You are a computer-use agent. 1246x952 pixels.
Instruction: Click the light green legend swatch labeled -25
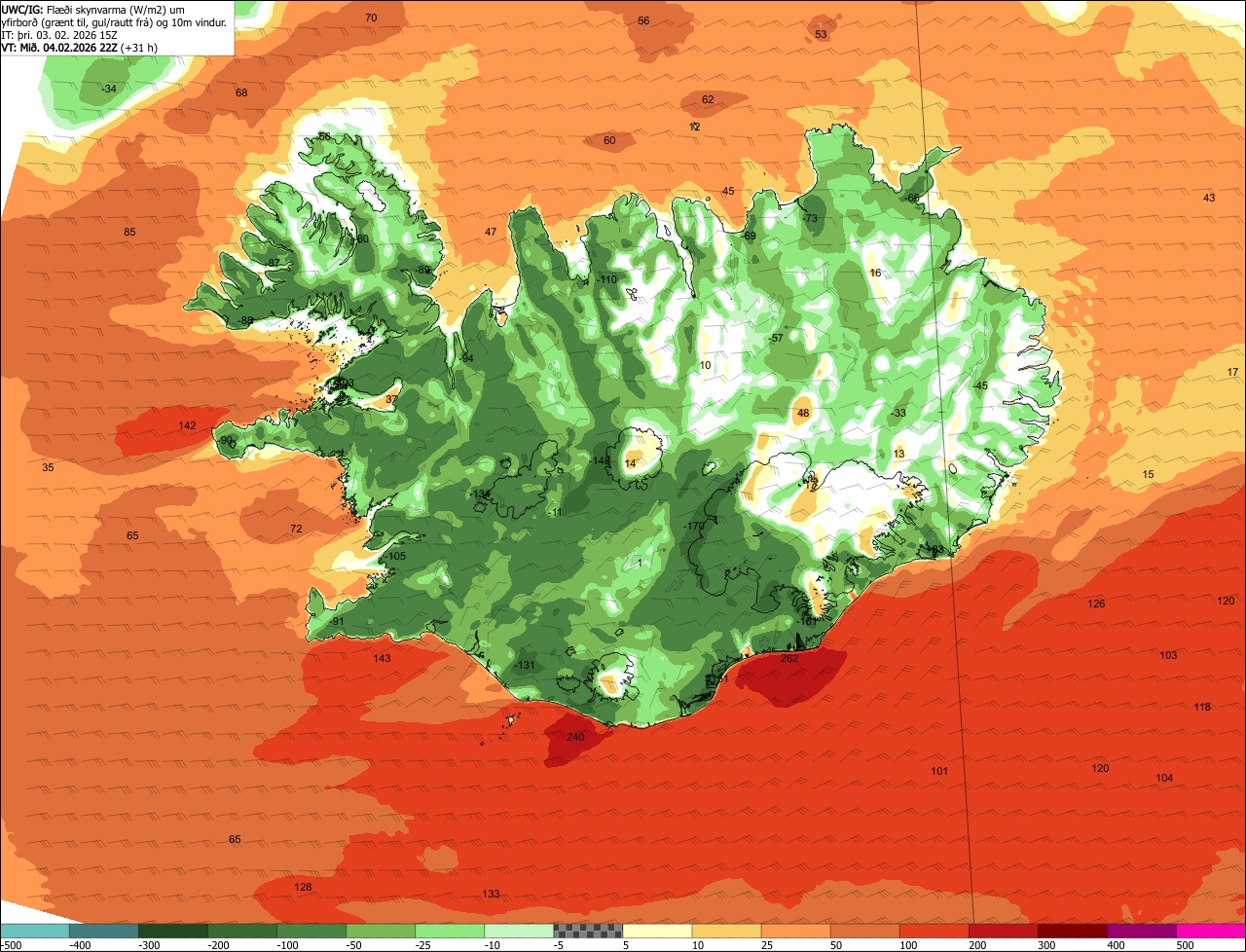point(450,931)
